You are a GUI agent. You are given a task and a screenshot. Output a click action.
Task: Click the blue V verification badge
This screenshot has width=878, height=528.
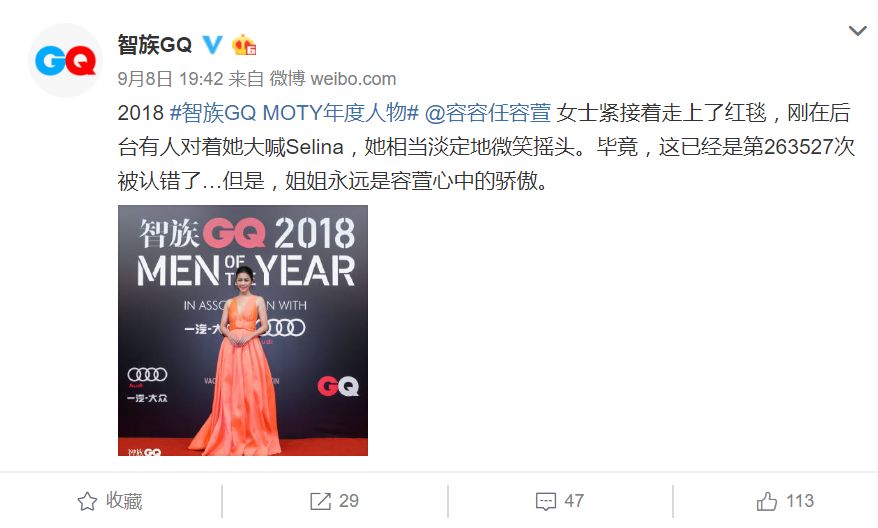click(x=212, y=44)
